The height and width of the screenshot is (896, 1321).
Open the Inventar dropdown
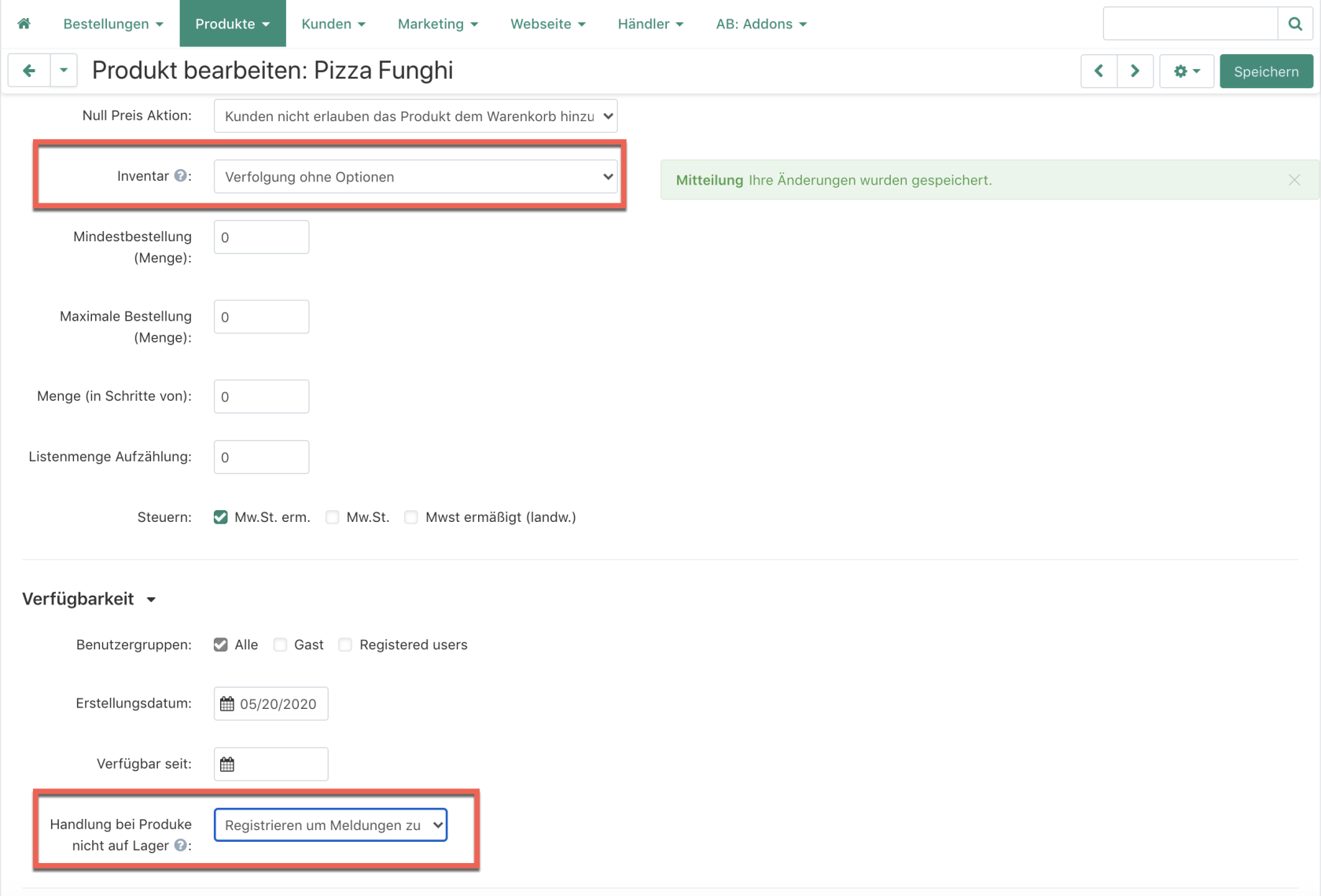(415, 177)
